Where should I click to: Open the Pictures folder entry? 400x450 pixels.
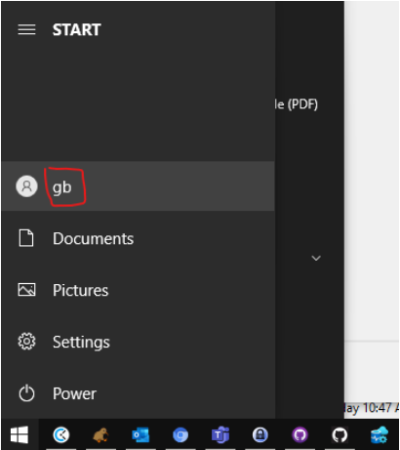[138, 290]
